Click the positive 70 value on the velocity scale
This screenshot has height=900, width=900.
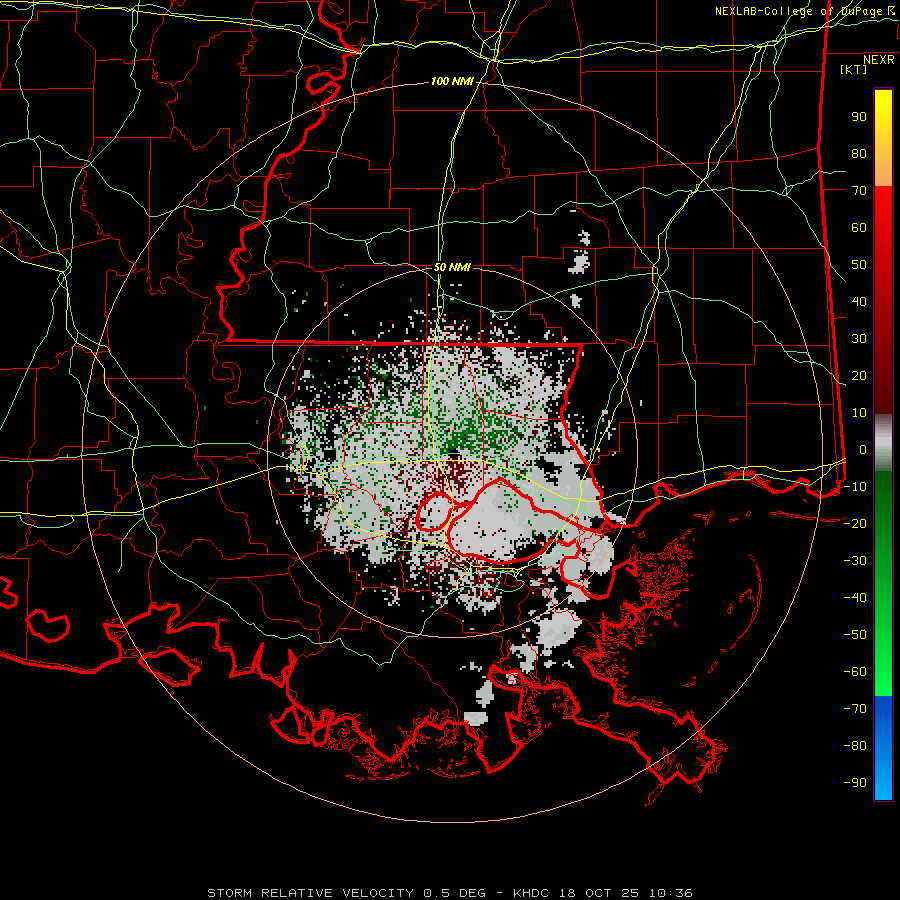[859, 191]
